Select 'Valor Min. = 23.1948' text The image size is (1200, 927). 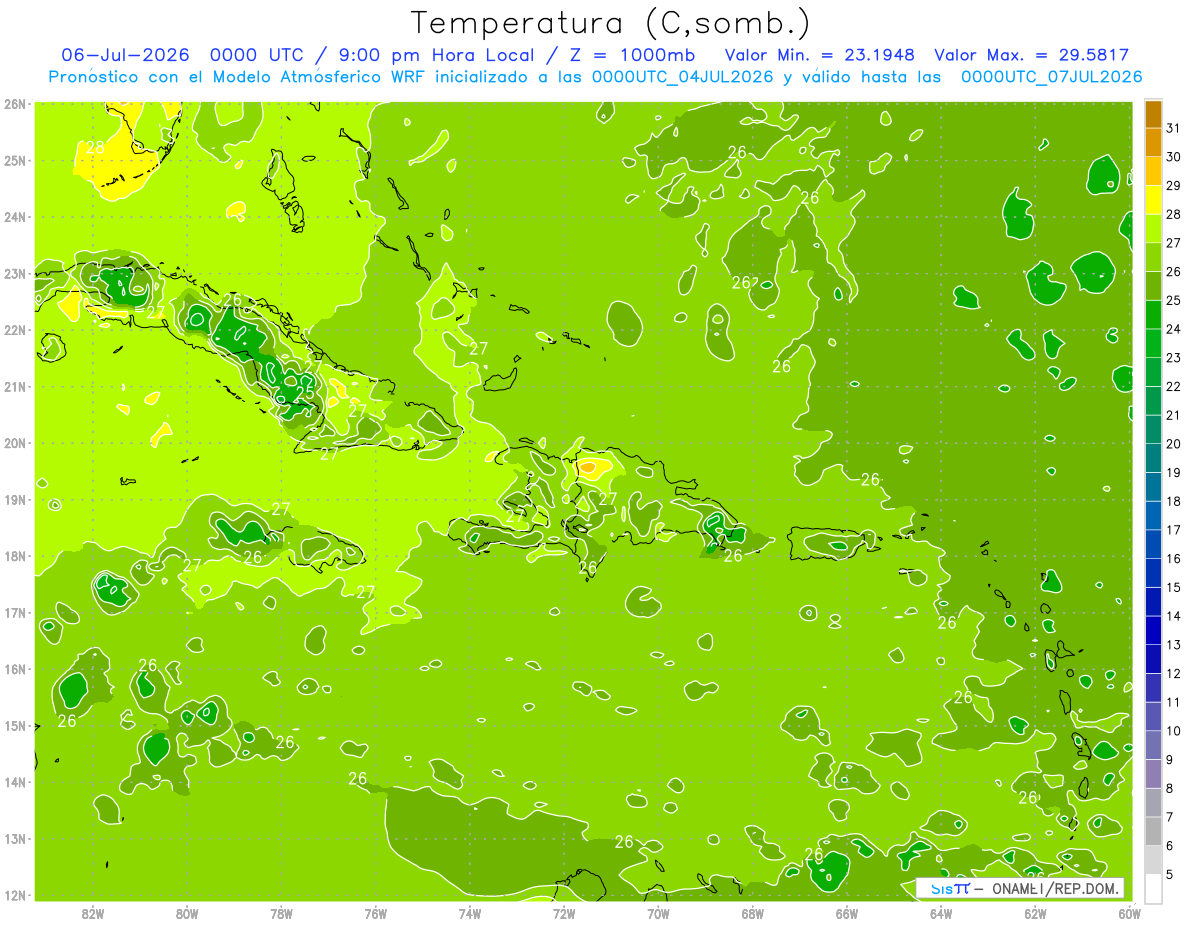(x=820, y=55)
